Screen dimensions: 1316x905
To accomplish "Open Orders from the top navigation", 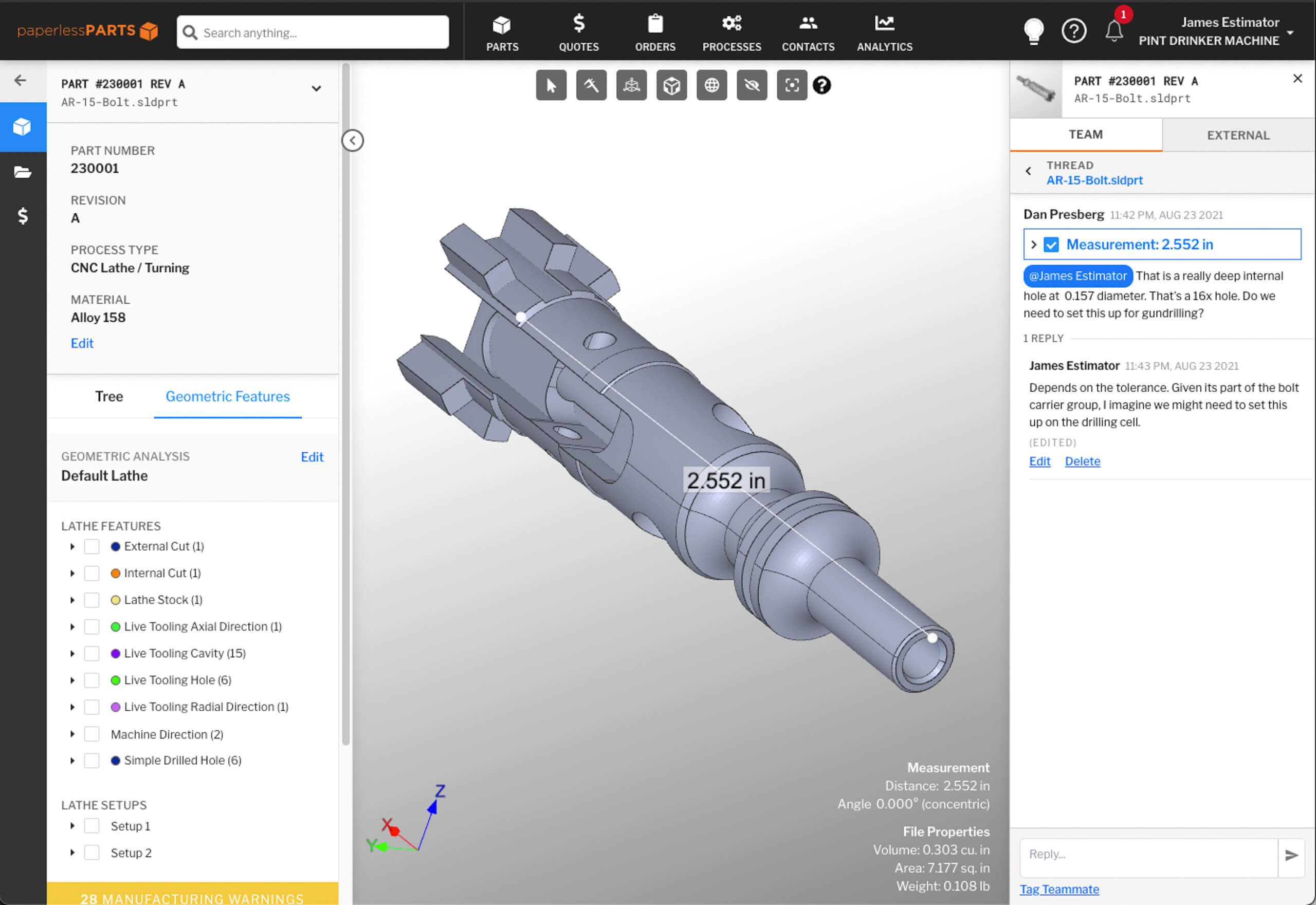I will tap(655, 33).
